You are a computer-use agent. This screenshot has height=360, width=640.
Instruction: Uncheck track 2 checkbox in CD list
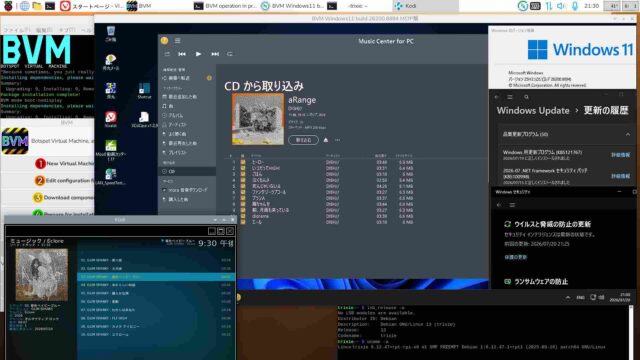243,168
